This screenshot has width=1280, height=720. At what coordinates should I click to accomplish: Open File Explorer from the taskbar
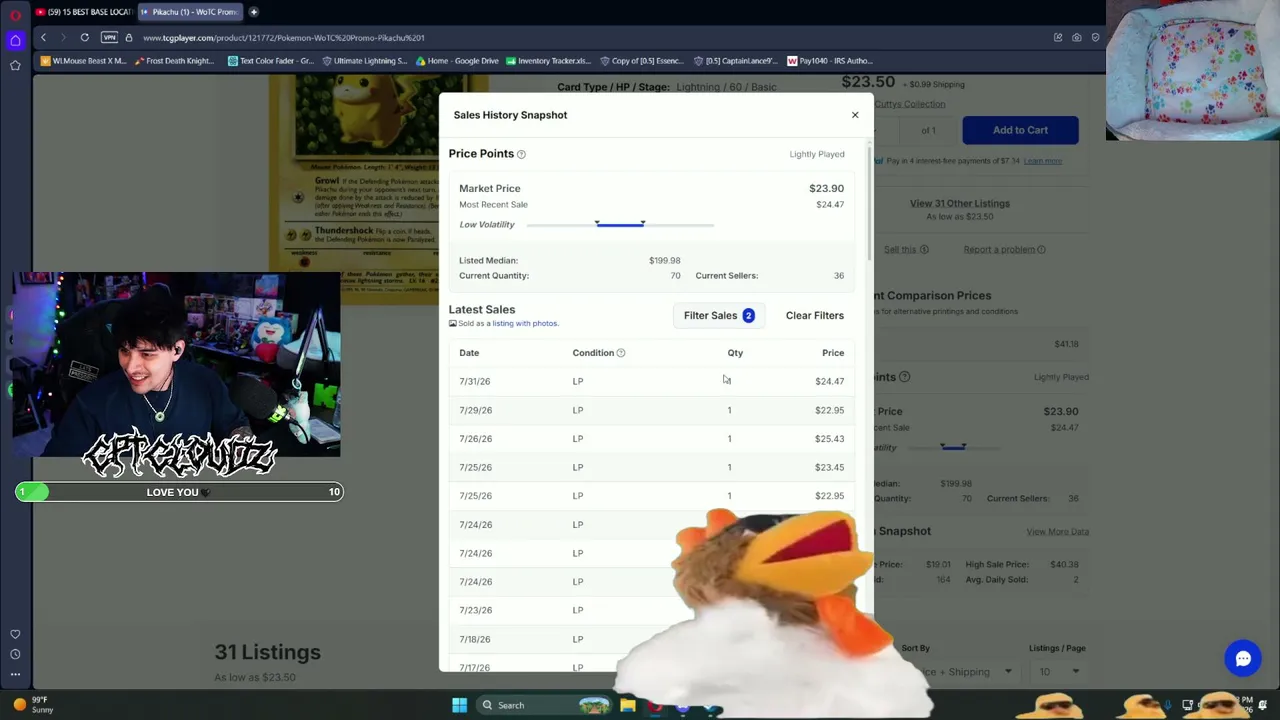(627, 705)
